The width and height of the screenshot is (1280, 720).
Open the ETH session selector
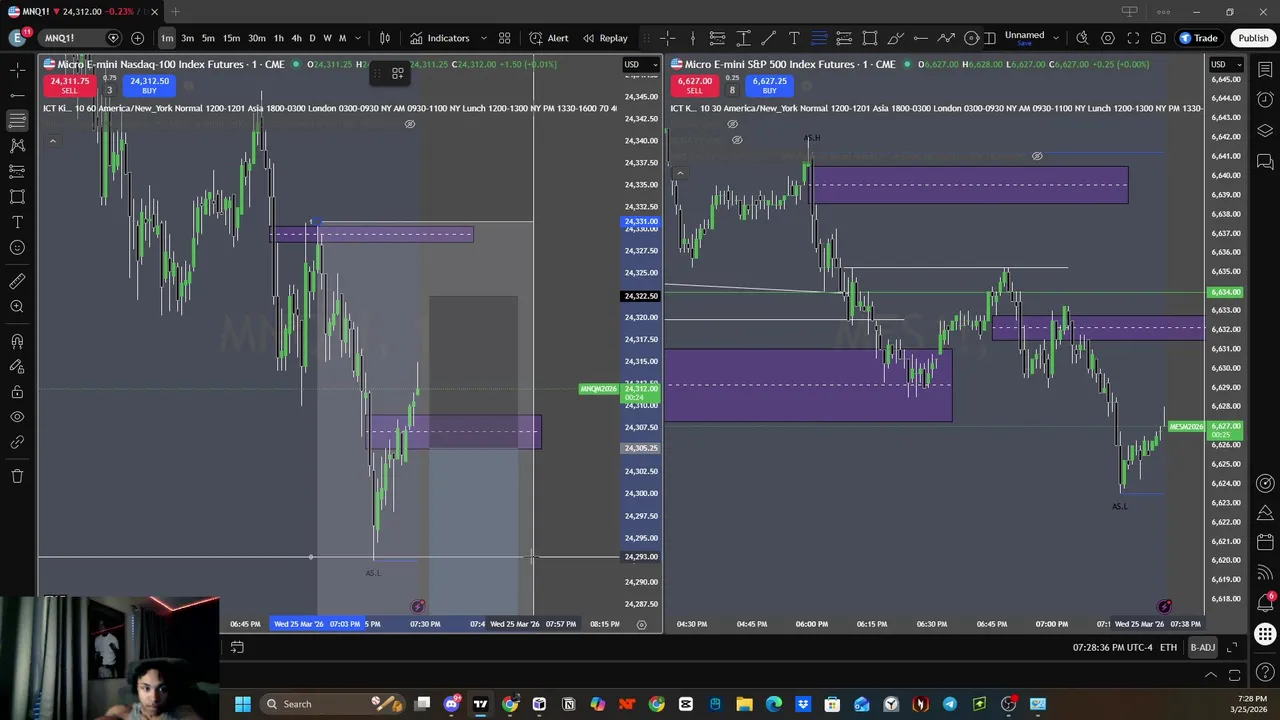[1168, 648]
